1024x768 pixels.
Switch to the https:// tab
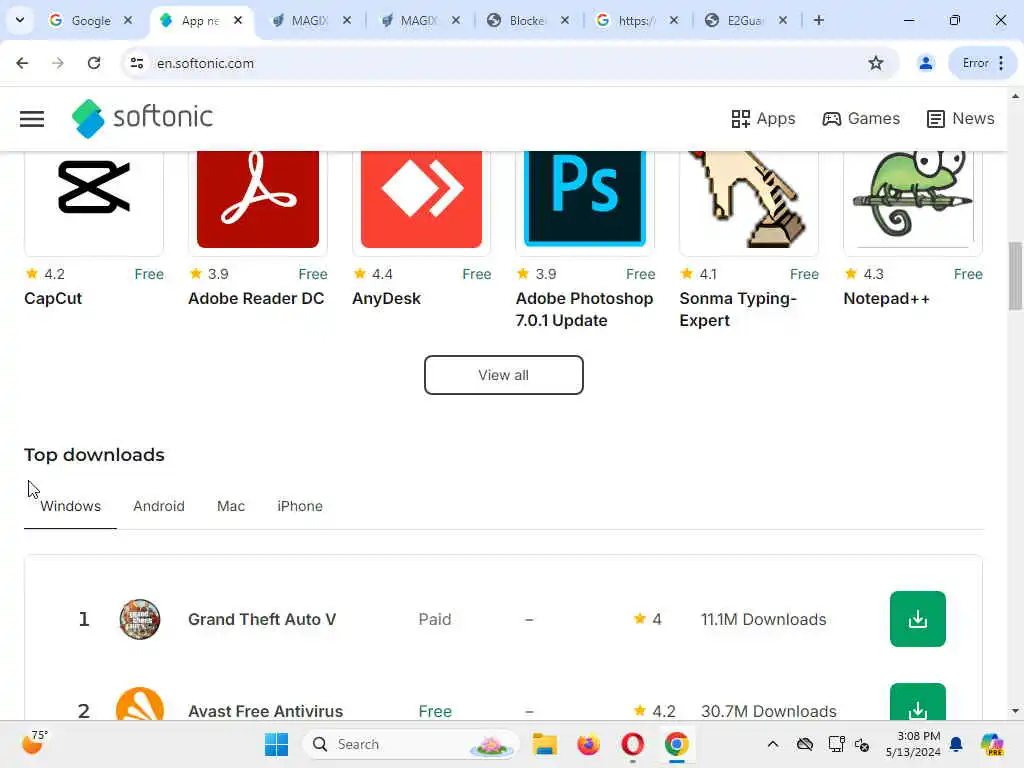(635, 21)
